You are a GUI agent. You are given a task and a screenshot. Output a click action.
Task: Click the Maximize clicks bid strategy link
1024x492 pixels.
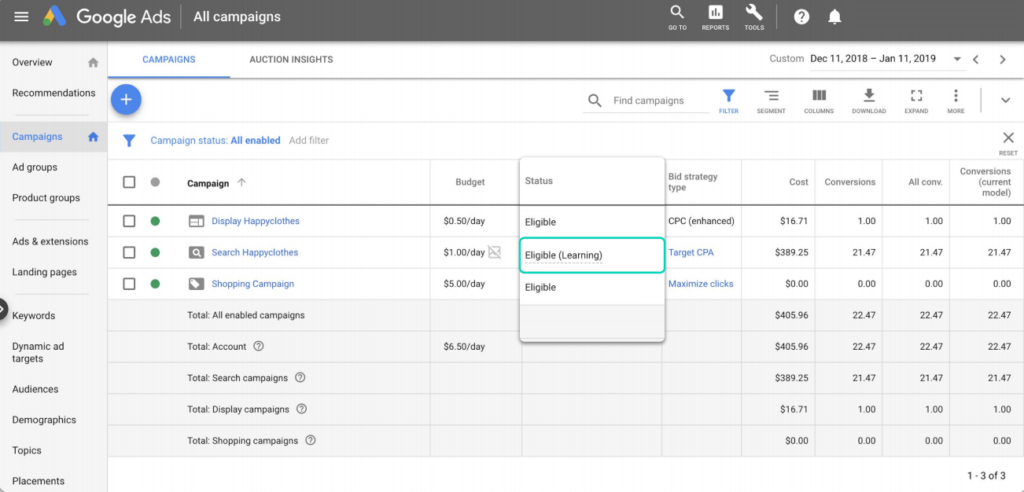click(701, 284)
